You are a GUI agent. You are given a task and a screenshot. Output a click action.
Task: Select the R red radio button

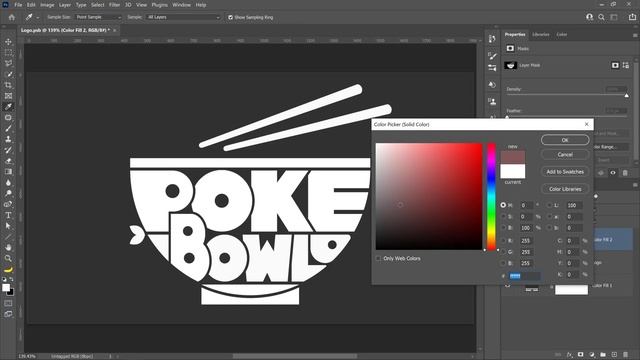tap(503, 241)
